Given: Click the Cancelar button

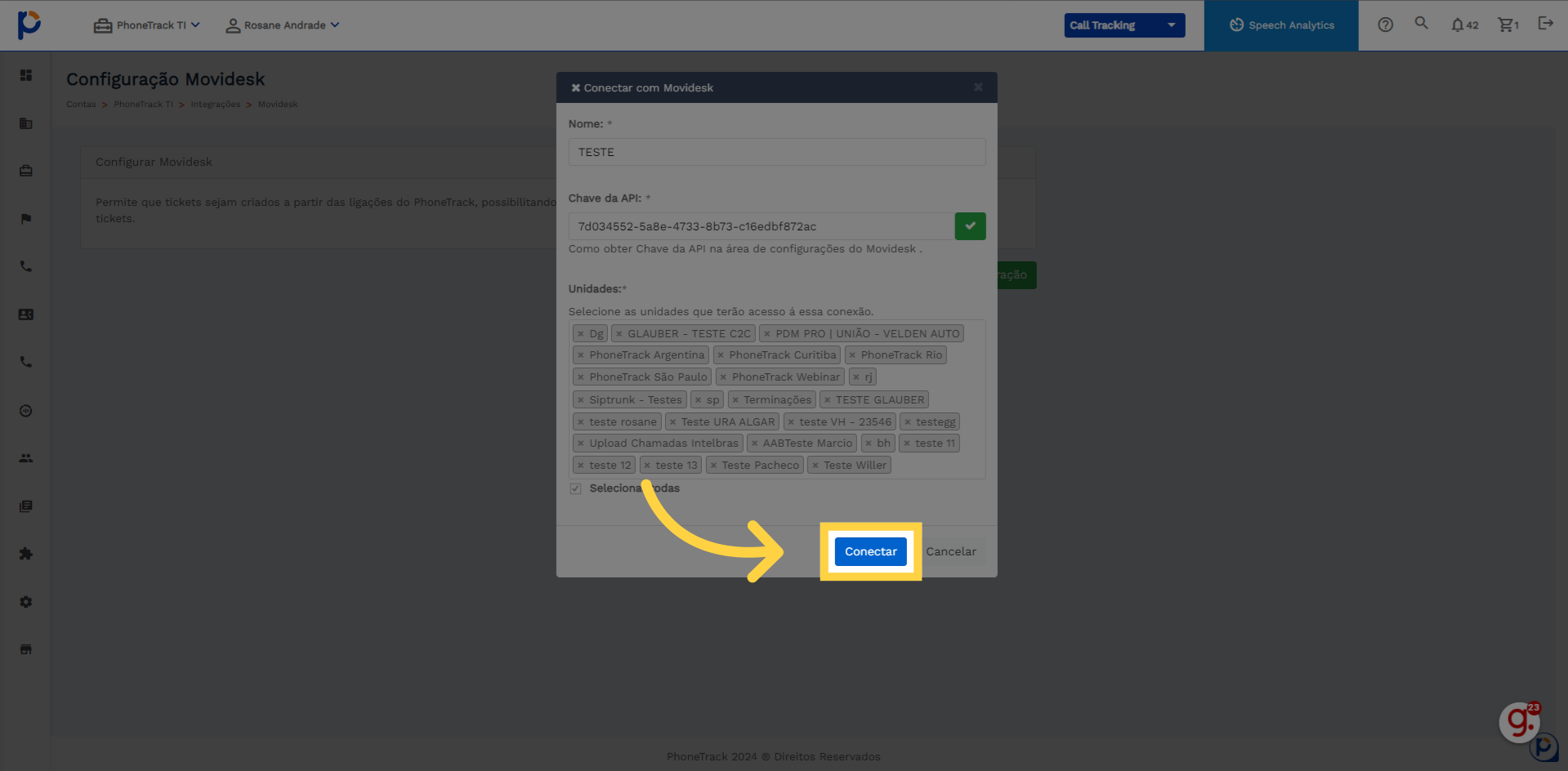Looking at the screenshot, I should click(951, 551).
